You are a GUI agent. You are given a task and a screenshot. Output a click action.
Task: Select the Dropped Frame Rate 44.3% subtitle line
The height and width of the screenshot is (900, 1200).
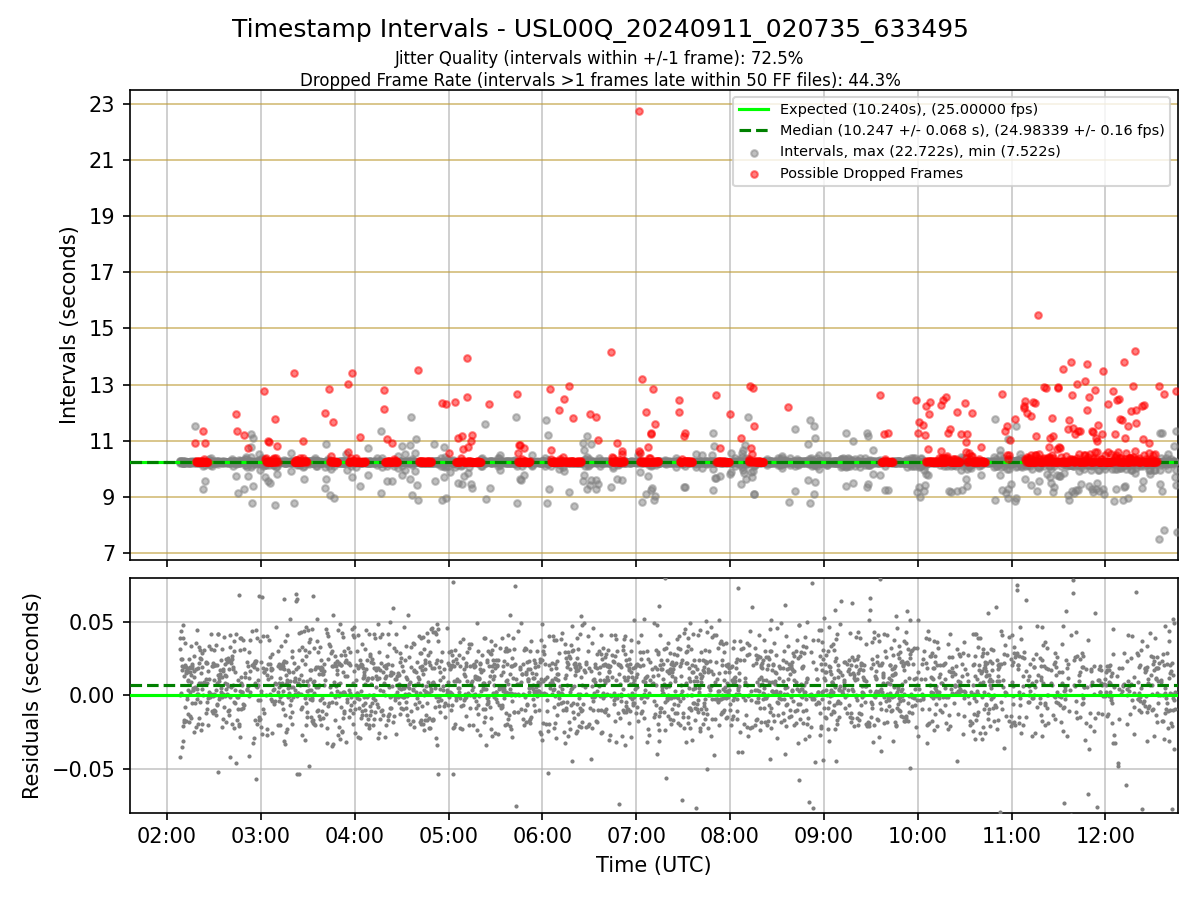pos(600,80)
